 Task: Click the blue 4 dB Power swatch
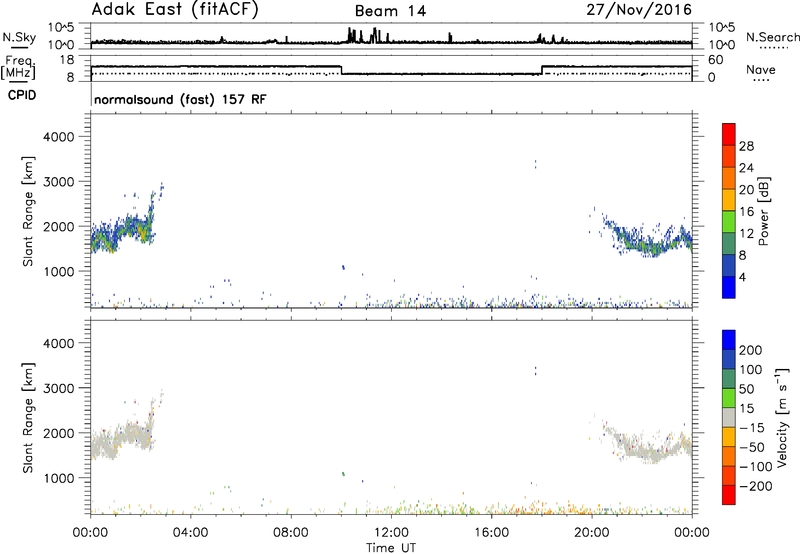(x=729, y=287)
